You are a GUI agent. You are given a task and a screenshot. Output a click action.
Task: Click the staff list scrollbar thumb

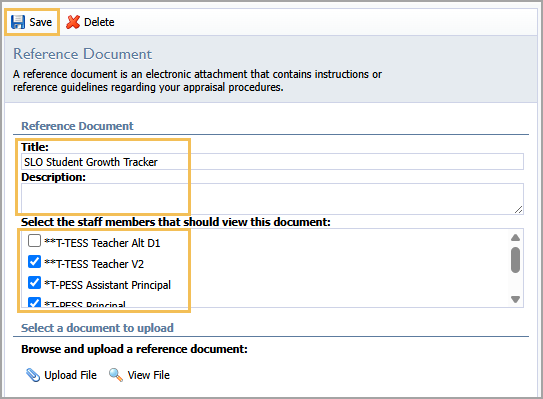pos(515,260)
